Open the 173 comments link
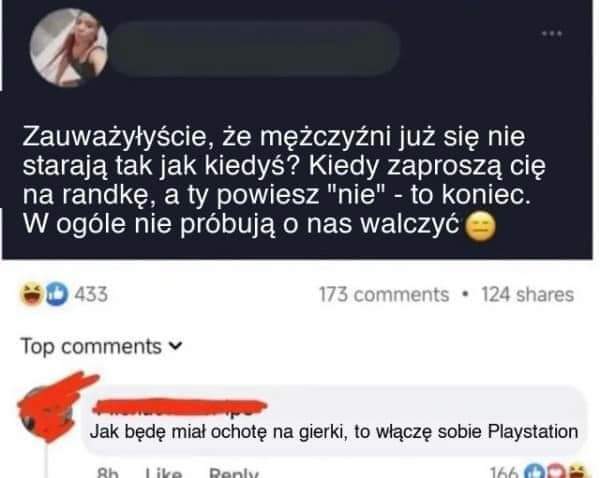Image resolution: width=600 pixels, height=478 pixels. 384,295
